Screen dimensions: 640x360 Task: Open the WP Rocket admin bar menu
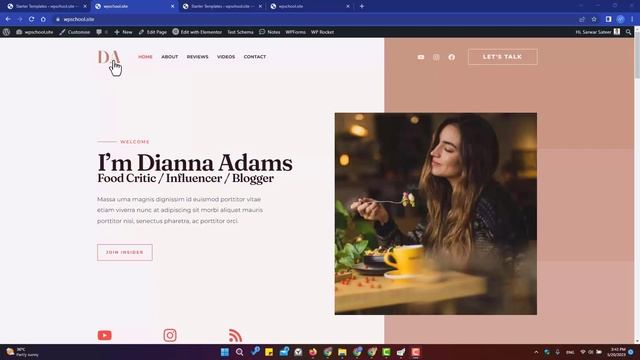click(x=322, y=32)
